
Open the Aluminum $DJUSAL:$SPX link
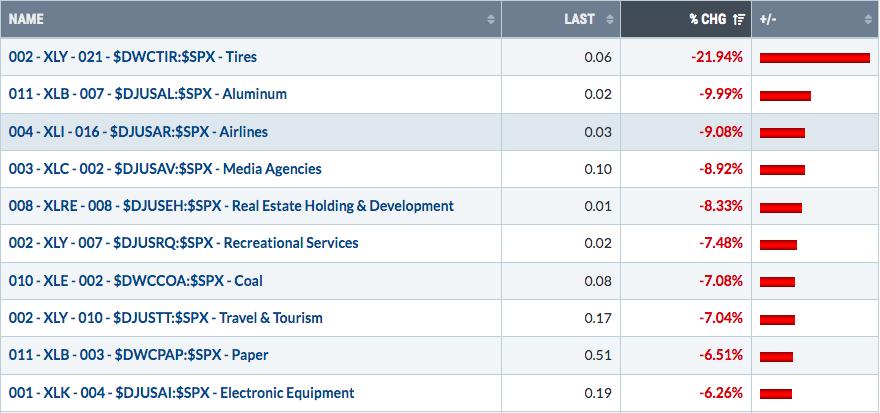click(148, 94)
